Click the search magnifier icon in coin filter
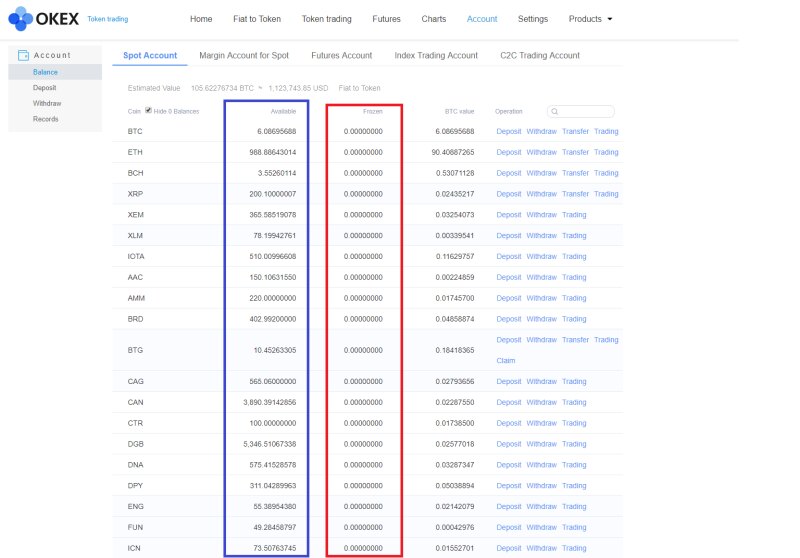Screen dimensions: 800x558 click(554, 111)
